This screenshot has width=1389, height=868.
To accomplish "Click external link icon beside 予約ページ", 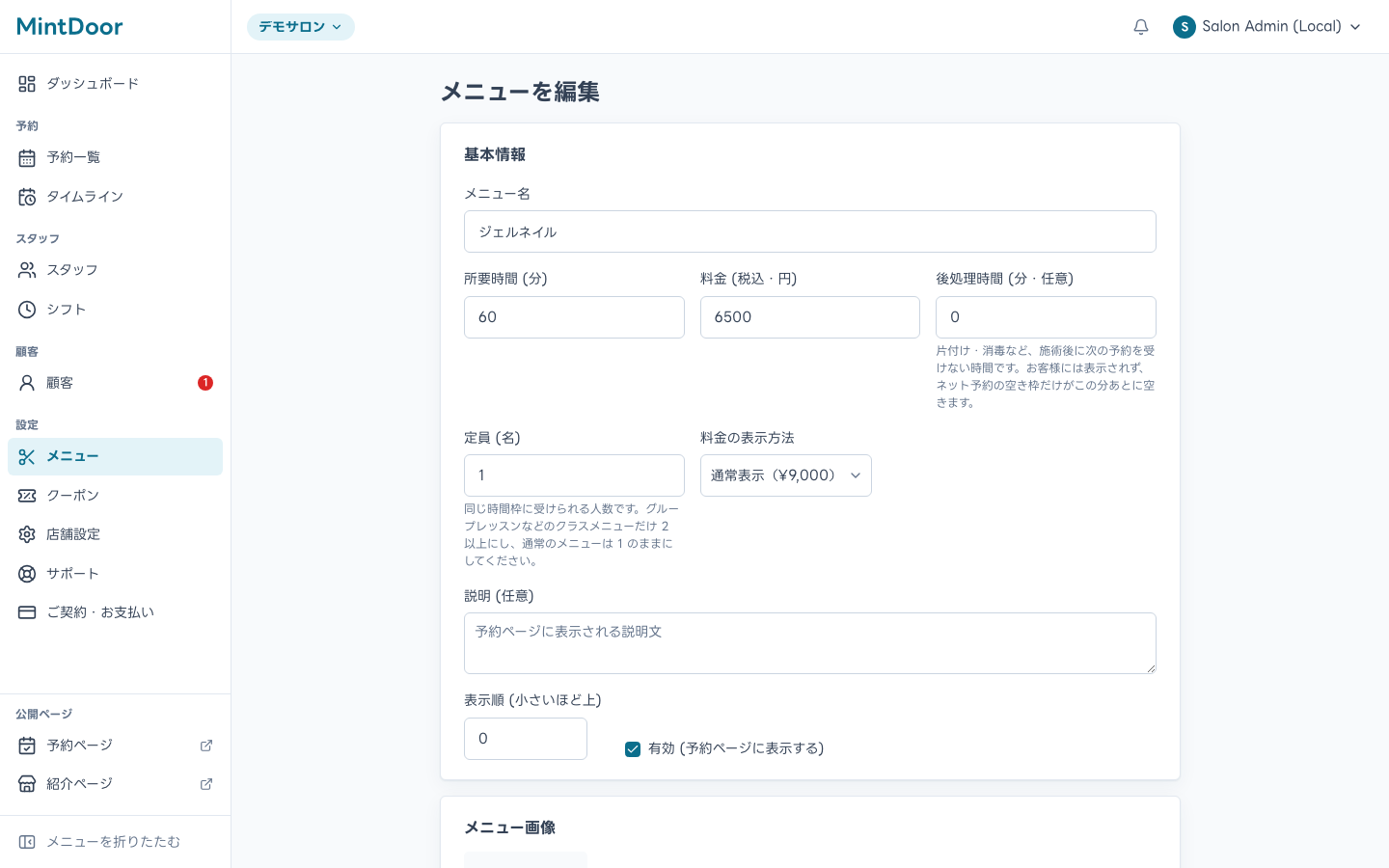I will coord(206,746).
